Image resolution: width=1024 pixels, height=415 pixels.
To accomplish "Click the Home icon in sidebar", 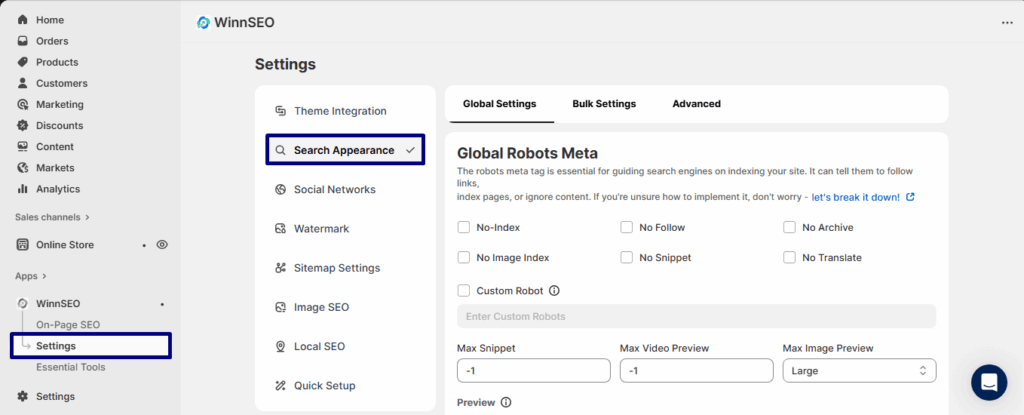I will point(23,20).
